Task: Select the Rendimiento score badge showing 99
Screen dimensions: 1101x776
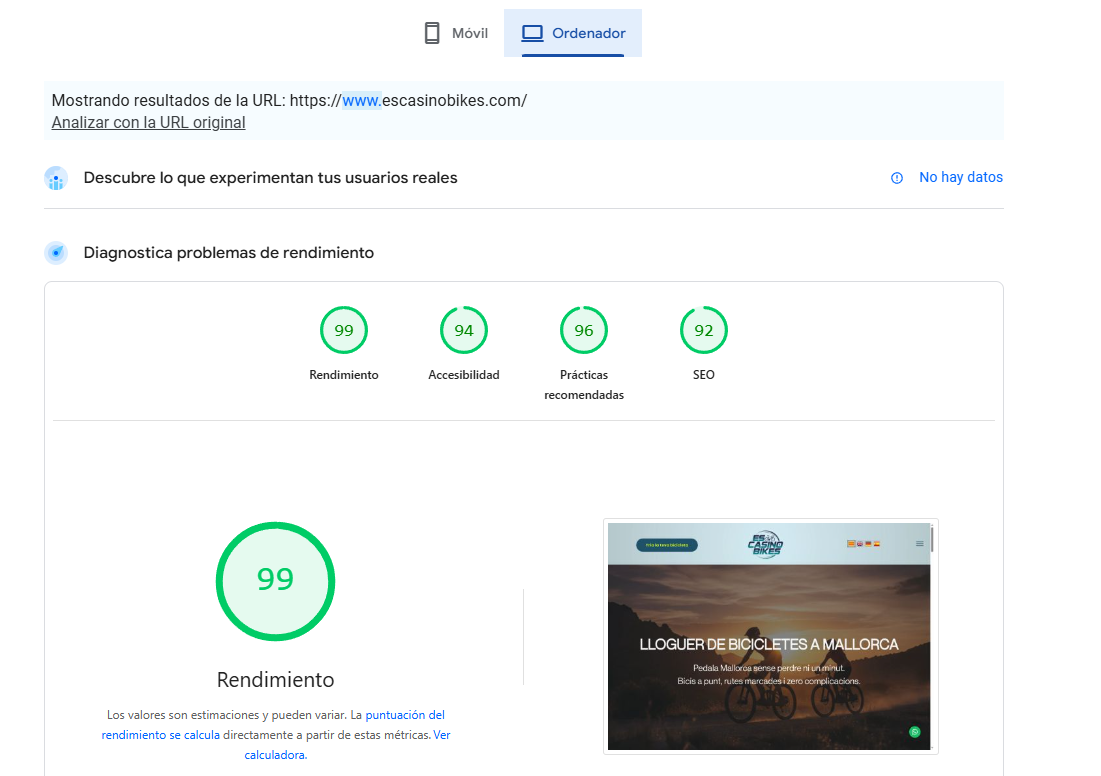Action: [x=343, y=330]
